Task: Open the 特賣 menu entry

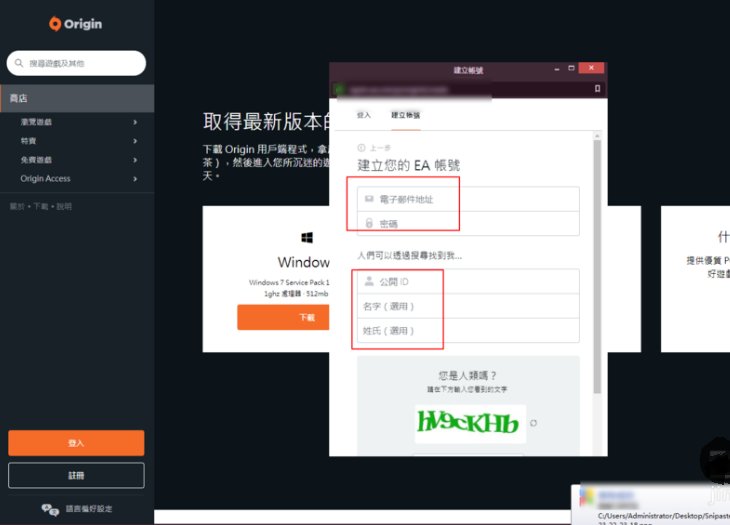Action: 28,141
